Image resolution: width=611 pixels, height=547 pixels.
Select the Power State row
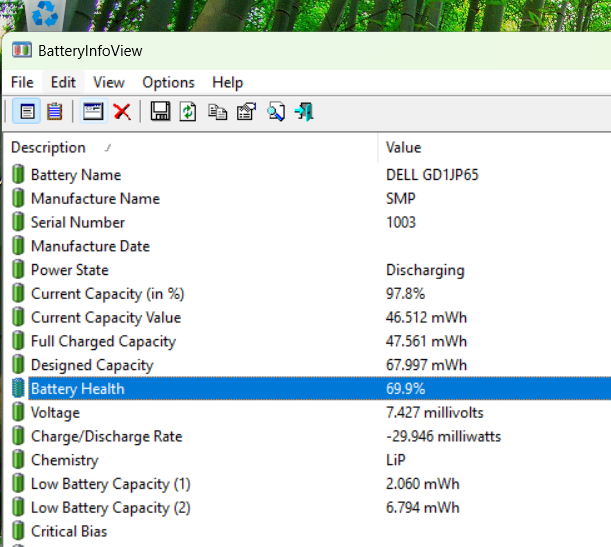click(x=307, y=270)
